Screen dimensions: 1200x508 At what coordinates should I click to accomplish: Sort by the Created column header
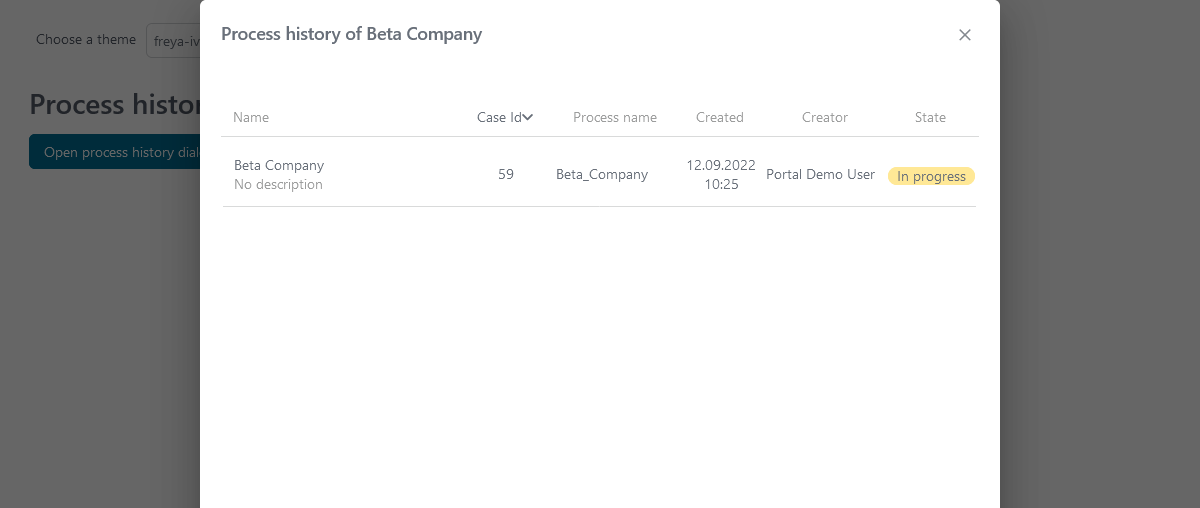tap(720, 117)
